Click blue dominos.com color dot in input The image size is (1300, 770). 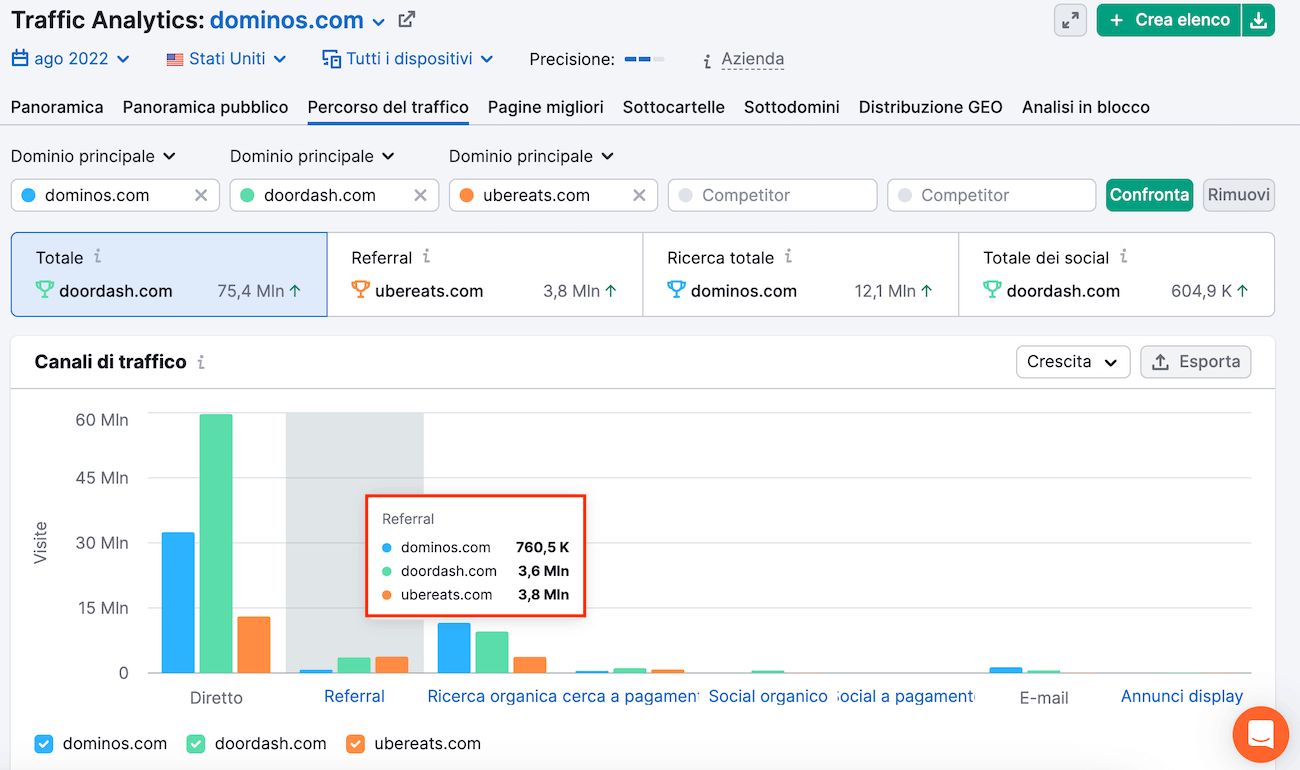(x=29, y=195)
